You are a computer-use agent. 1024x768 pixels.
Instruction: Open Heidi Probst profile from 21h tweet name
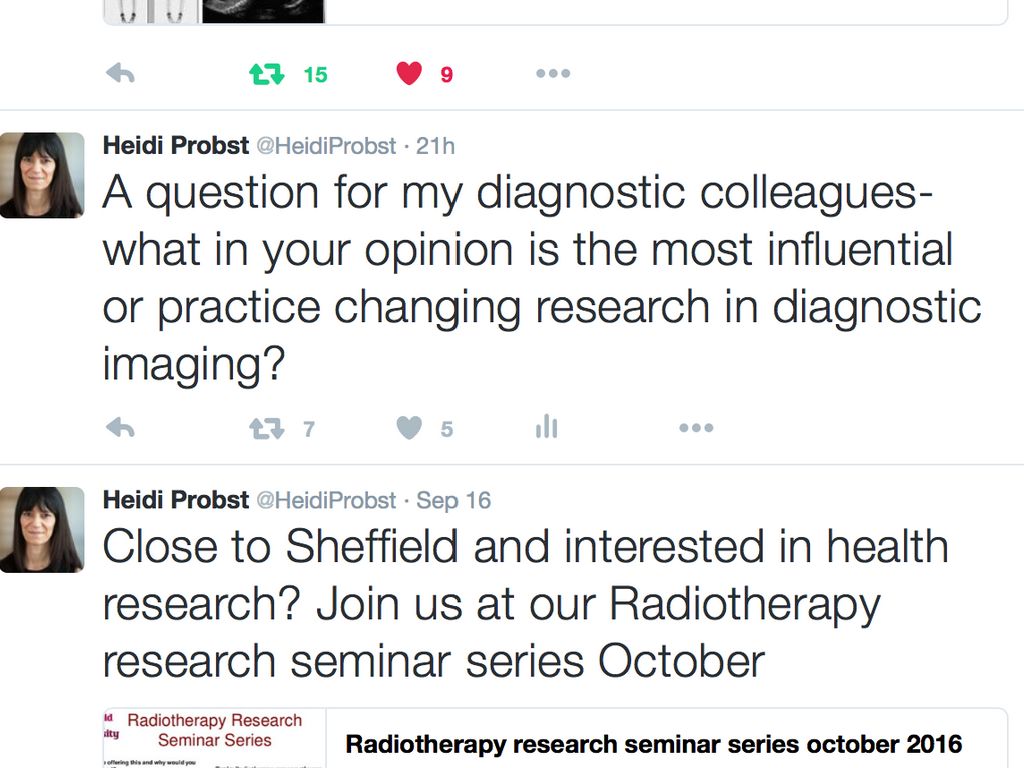click(x=176, y=145)
